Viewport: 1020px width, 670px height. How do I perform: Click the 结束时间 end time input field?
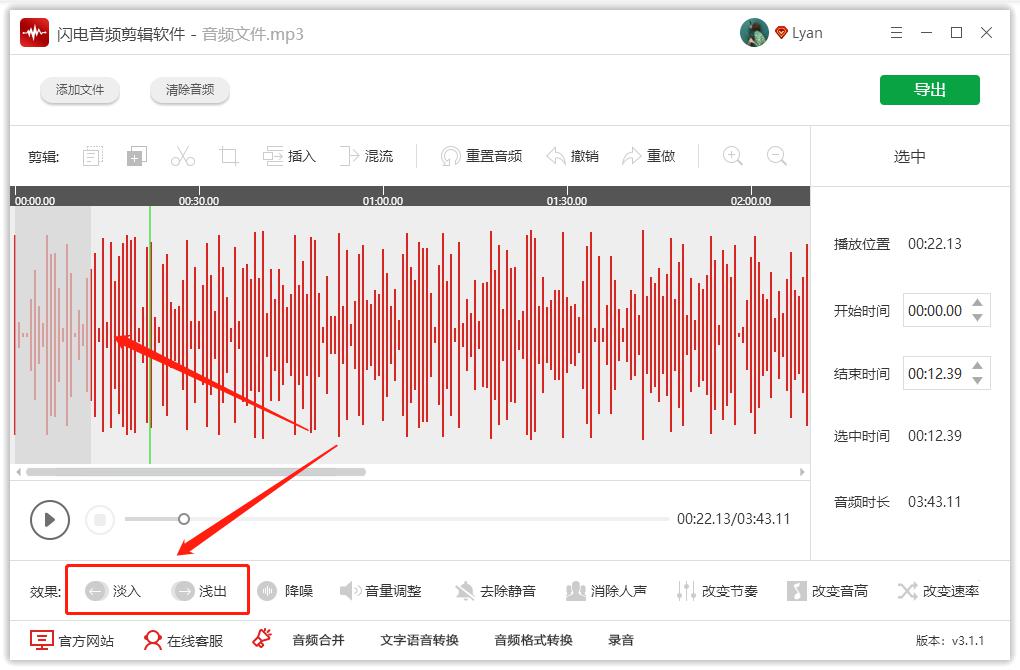click(x=946, y=373)
